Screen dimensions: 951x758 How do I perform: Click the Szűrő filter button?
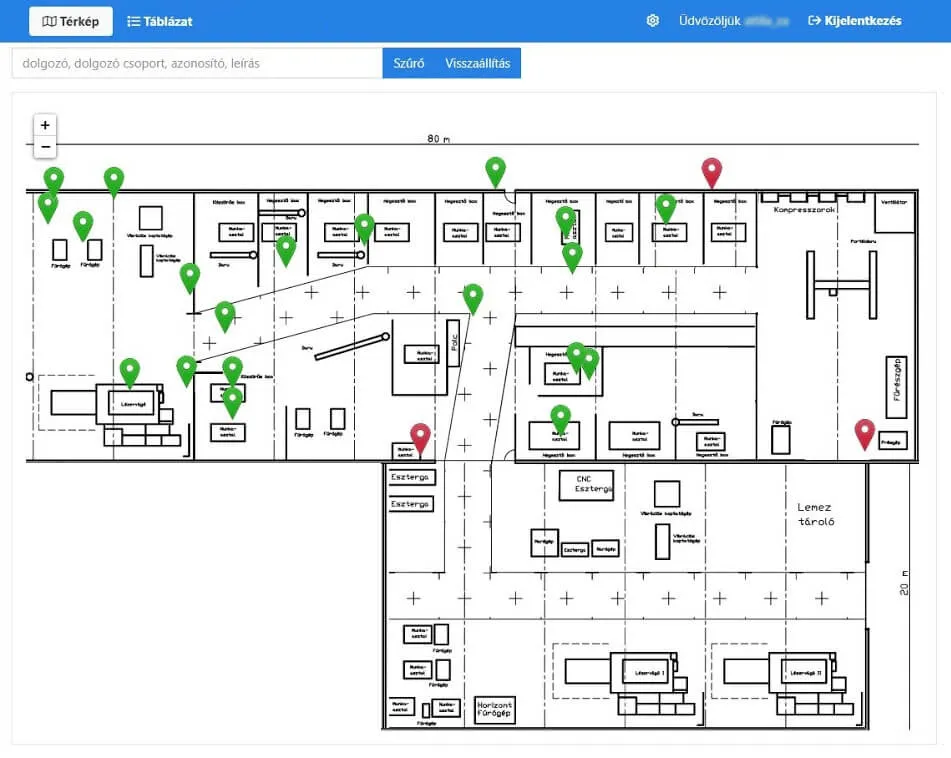click(408, 63)
